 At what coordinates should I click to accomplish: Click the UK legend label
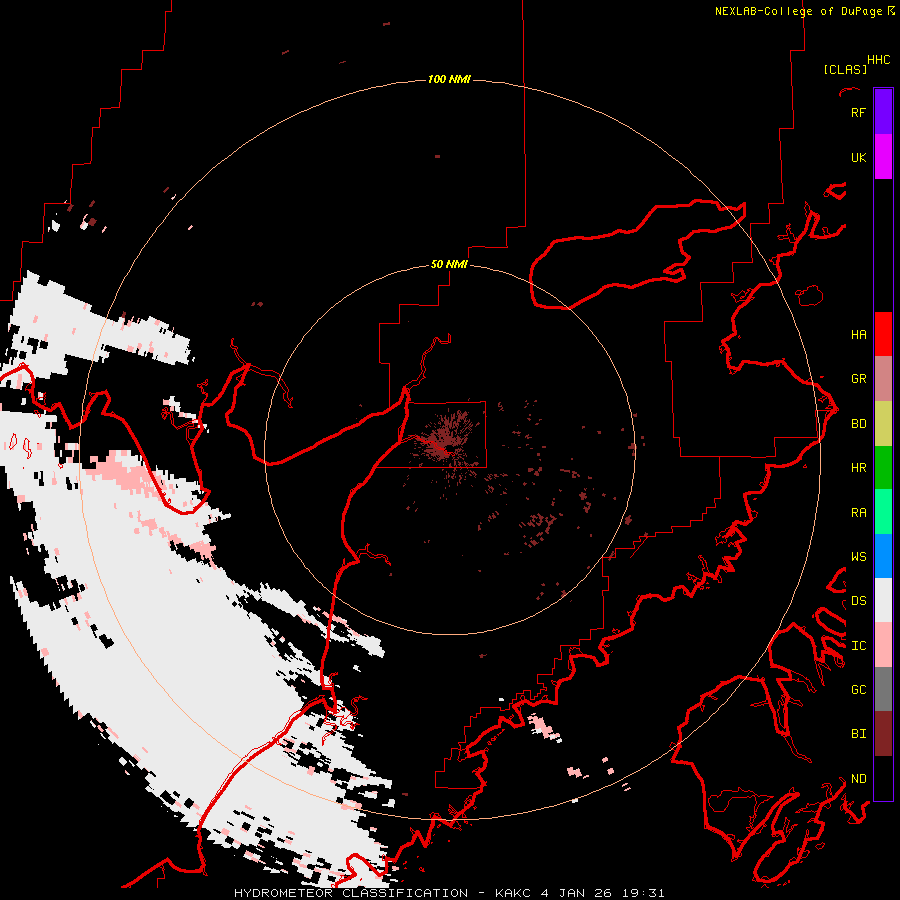coord(858,157)
